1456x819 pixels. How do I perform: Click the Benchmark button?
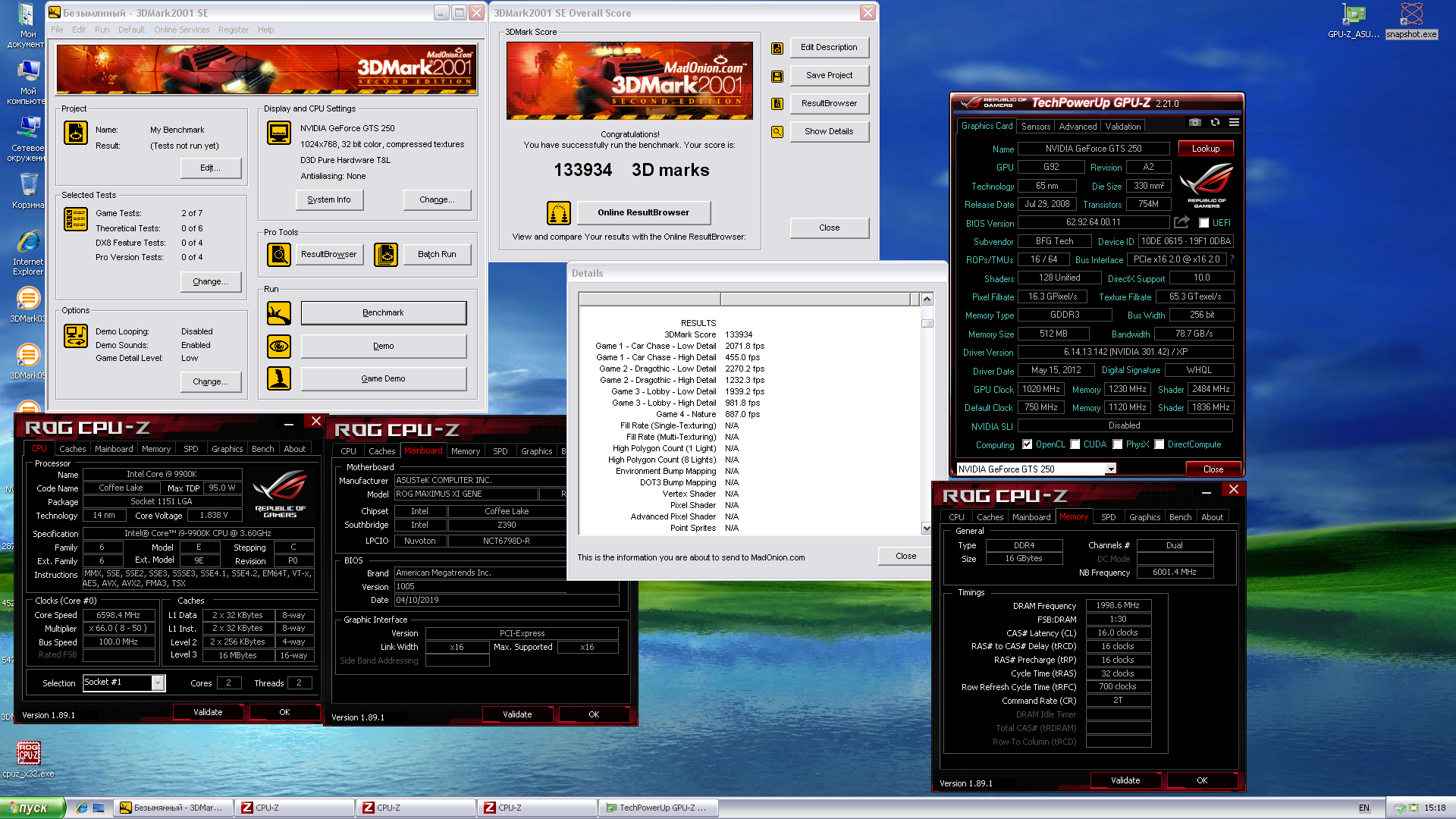tap(383, 312)
